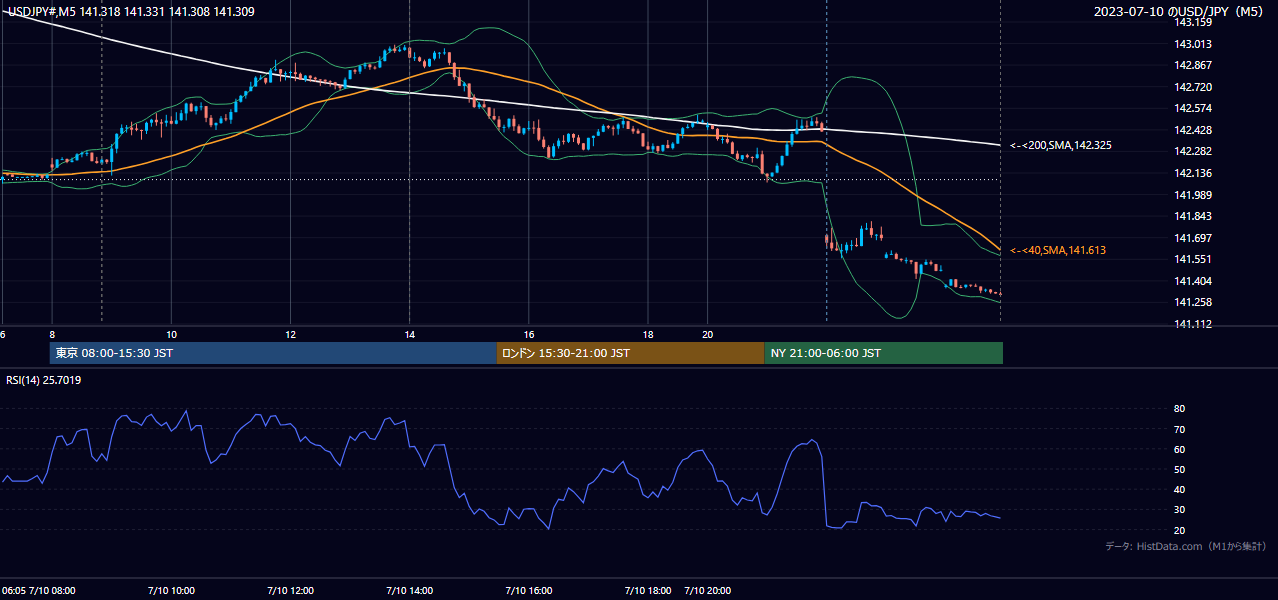Click RSI axis level 70

coord(1179,429)
